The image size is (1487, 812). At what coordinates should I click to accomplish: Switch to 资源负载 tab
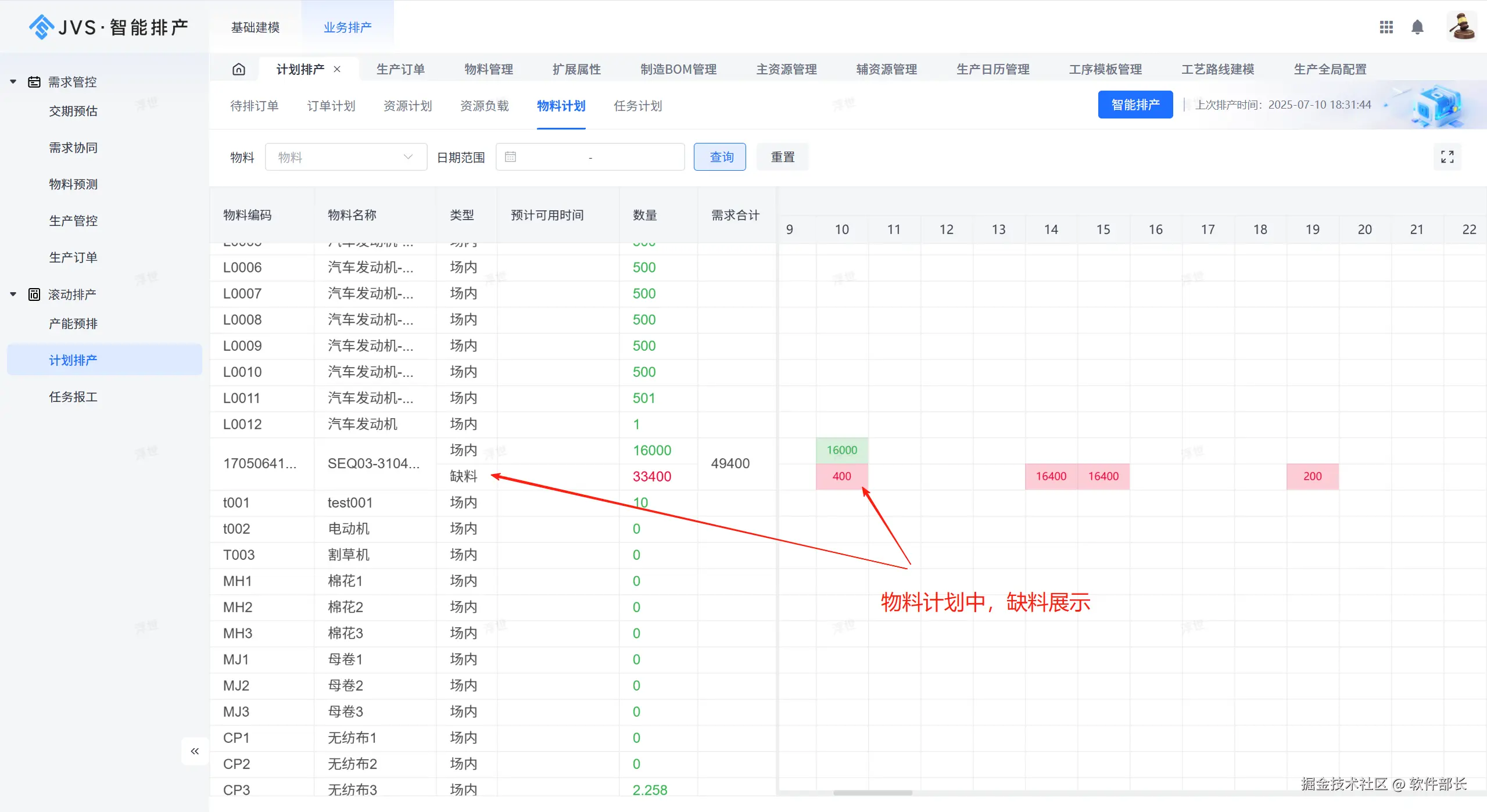click(484, 106)
